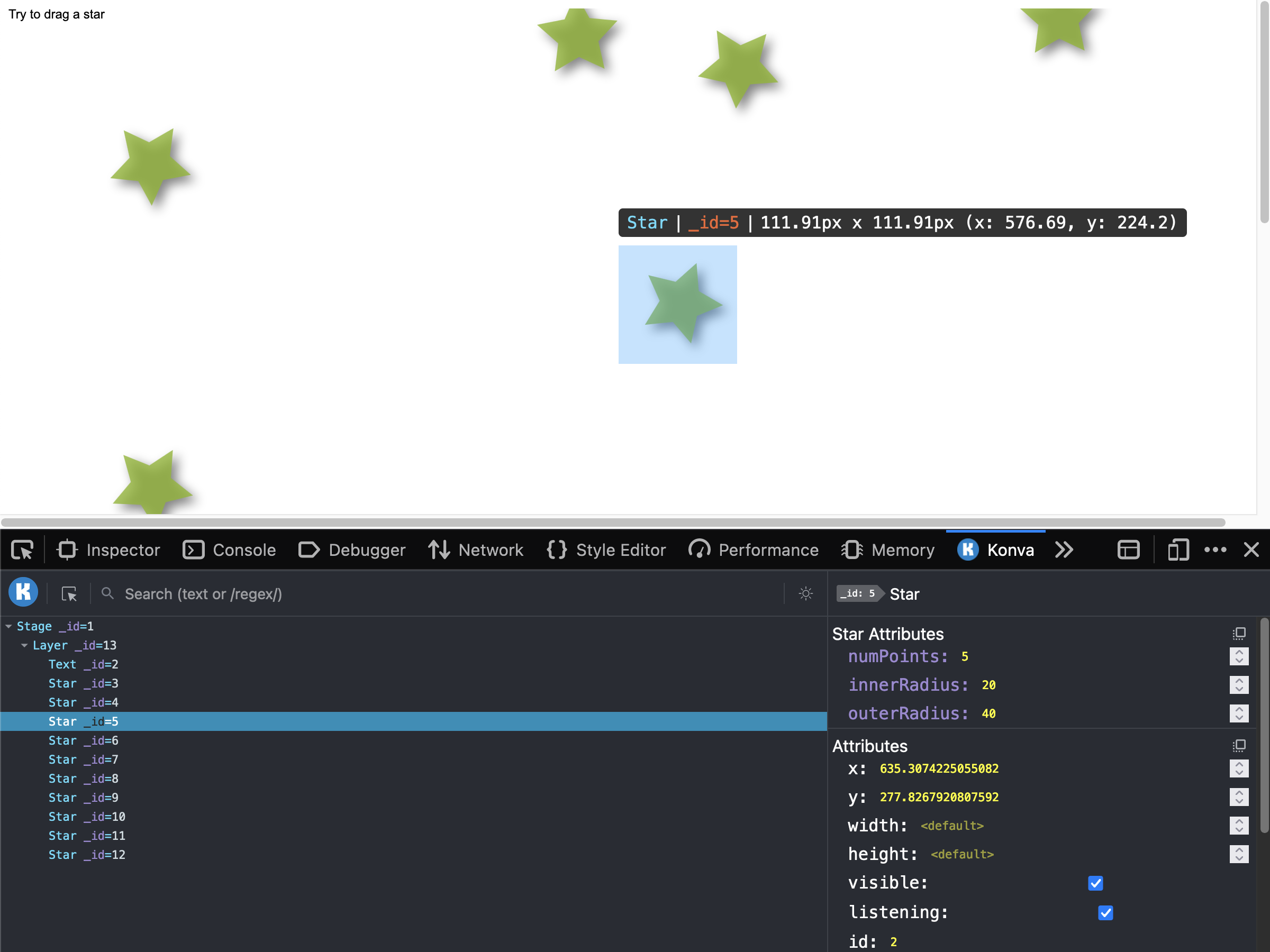
Task: Collapse the Stage _id=1 tree node
Action: tap(8, 626)
